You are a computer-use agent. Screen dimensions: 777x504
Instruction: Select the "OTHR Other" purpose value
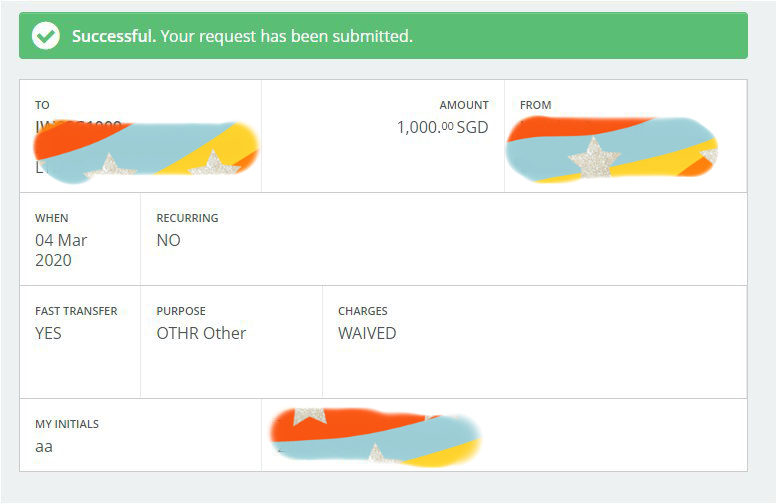click(x=201, y=333)
